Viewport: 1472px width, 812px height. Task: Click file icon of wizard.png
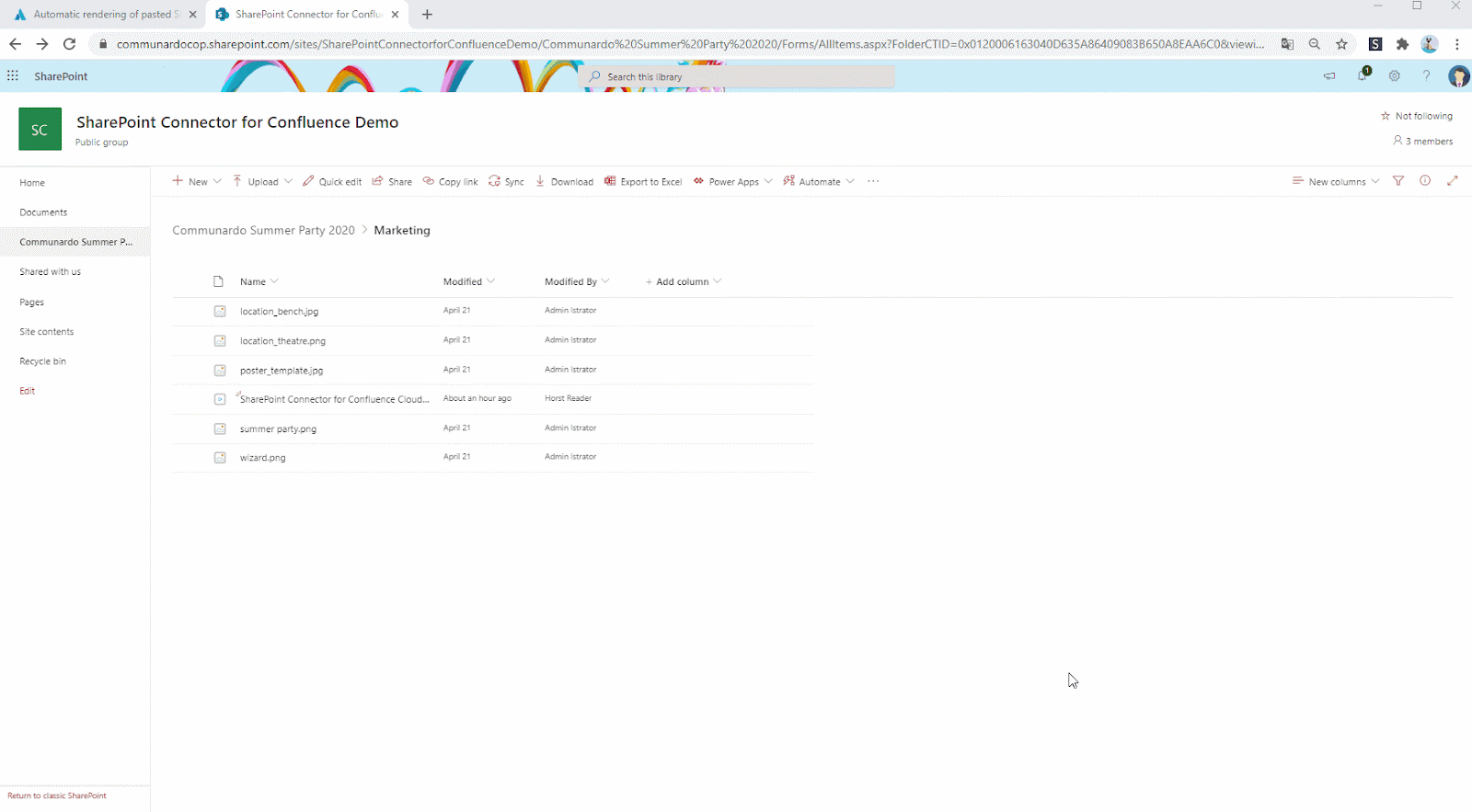[220, 457]
